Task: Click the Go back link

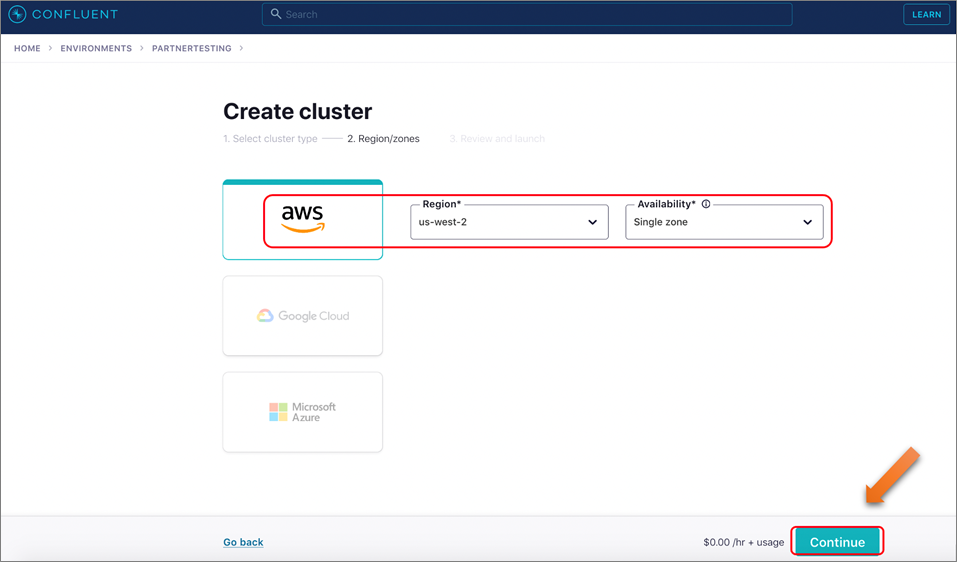Action: point(243,542)
